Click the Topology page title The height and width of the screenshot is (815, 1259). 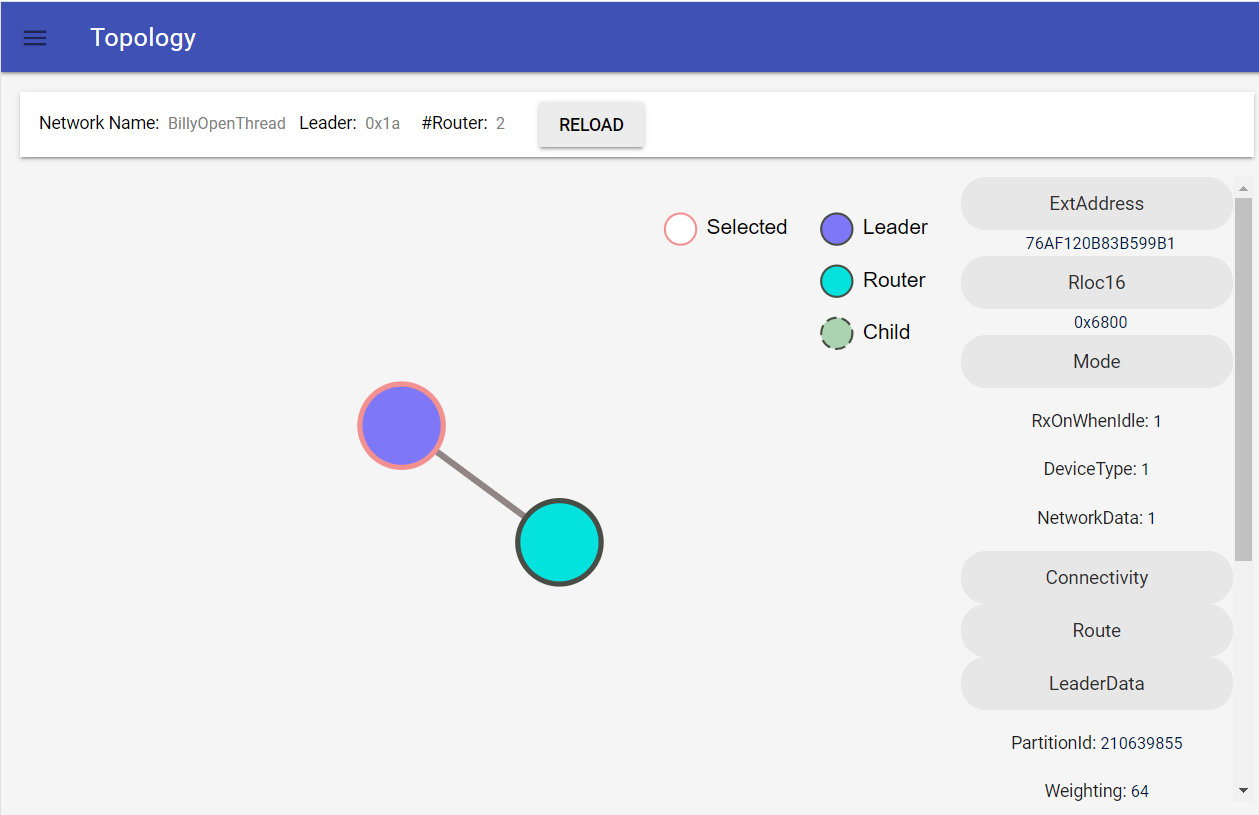pyautogui.click(x=143, y=38)
